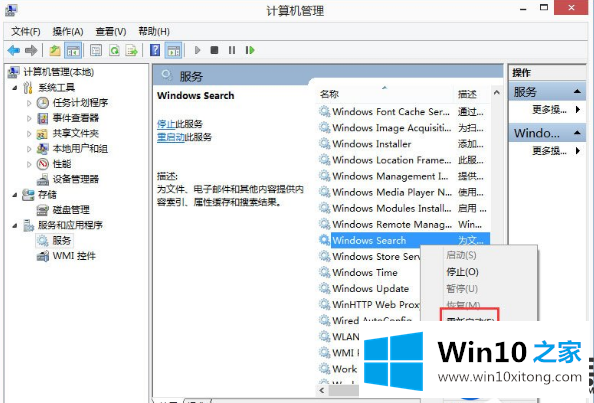Select 性能 tree node
This screenshot has height=403, width=594.
[x=62, y=164]
